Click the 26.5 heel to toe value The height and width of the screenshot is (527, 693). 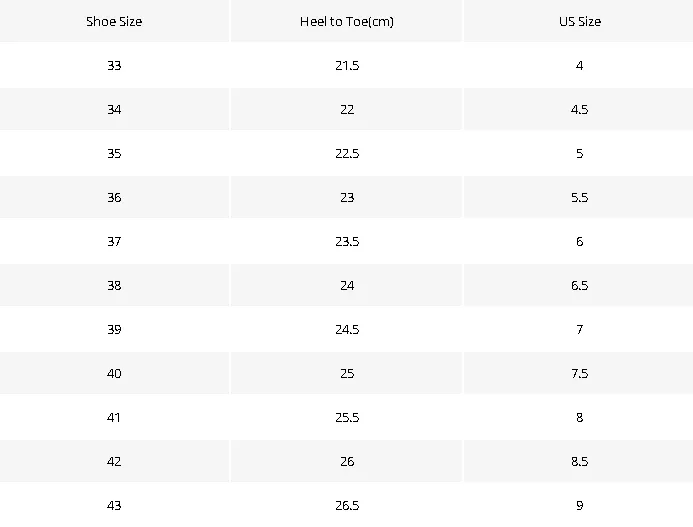347,505
